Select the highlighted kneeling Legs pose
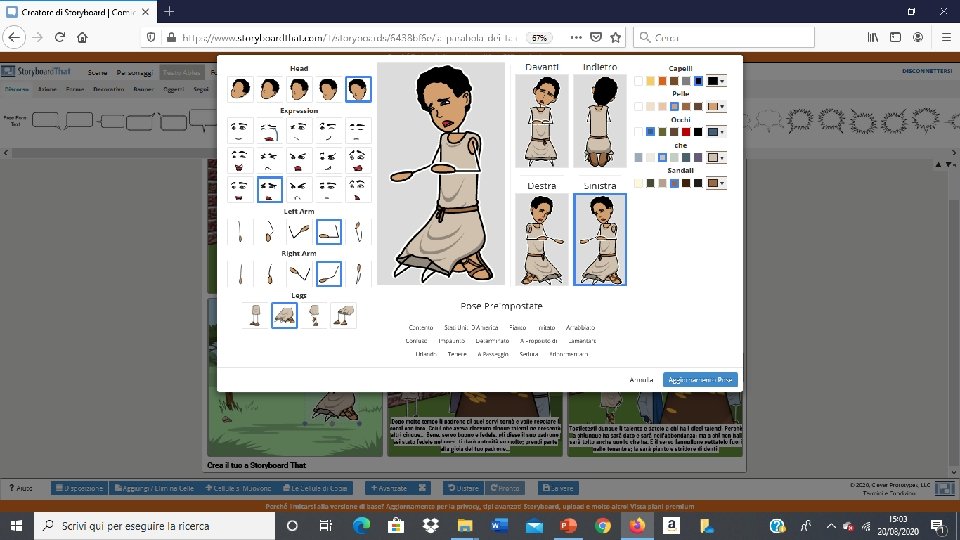 [x=285, y=315]
